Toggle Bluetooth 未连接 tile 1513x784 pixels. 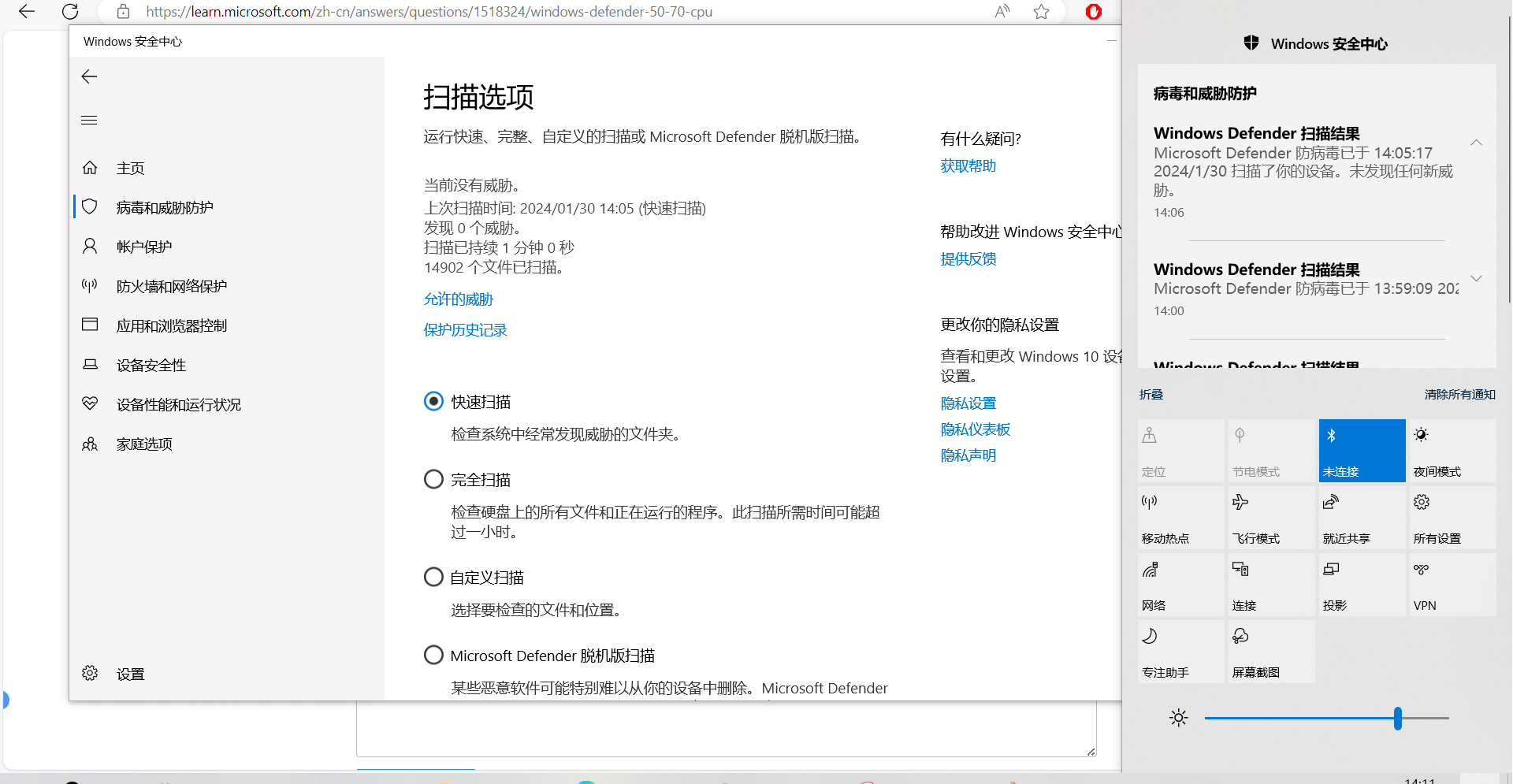pos(1362,451)
